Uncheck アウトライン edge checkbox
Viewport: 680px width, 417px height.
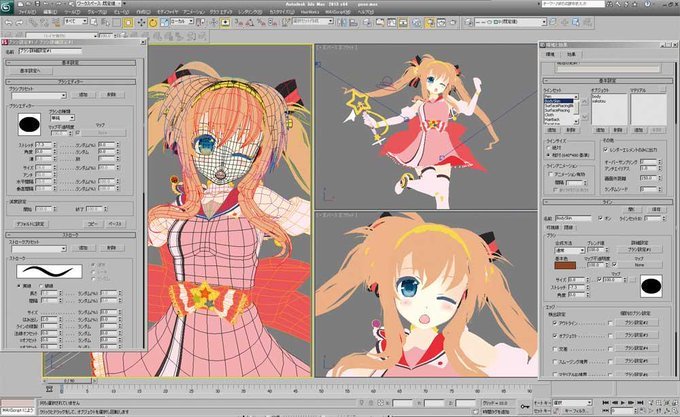click(x=555, y=323)
